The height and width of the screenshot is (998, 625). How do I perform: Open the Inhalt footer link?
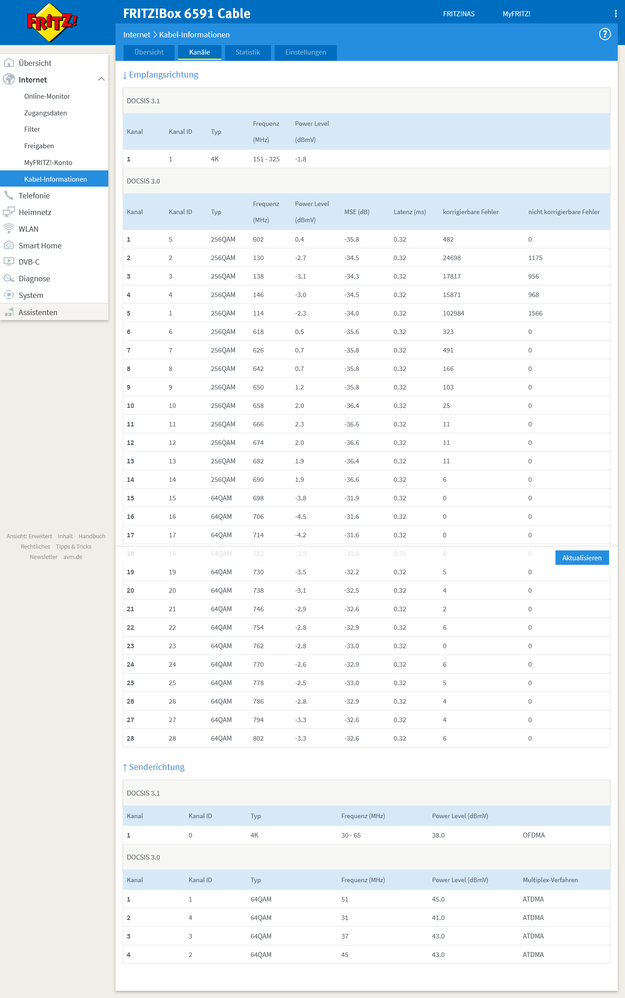[x=65, y=536]
